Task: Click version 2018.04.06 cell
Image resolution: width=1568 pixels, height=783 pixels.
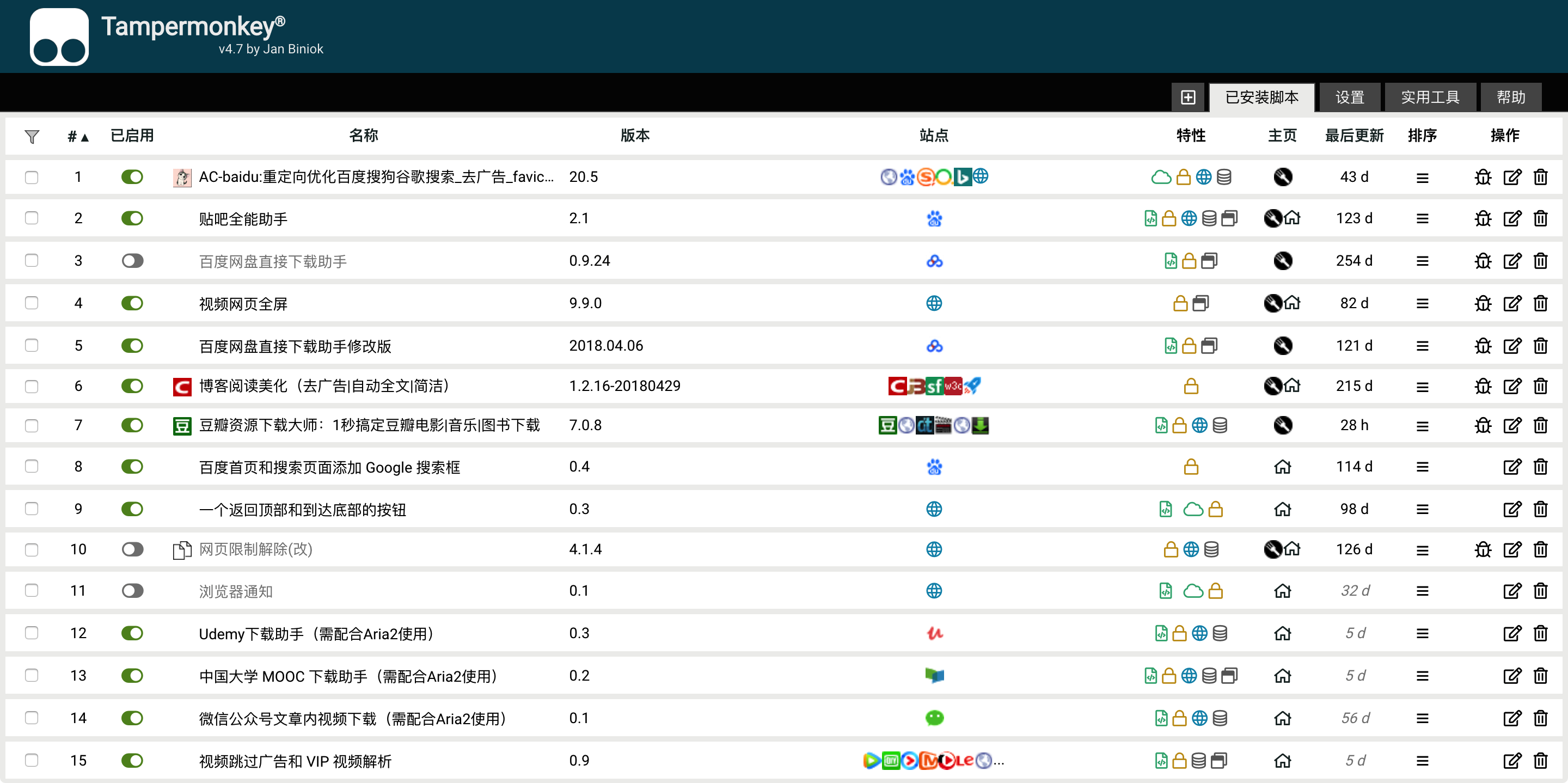Action: point(605,346)
